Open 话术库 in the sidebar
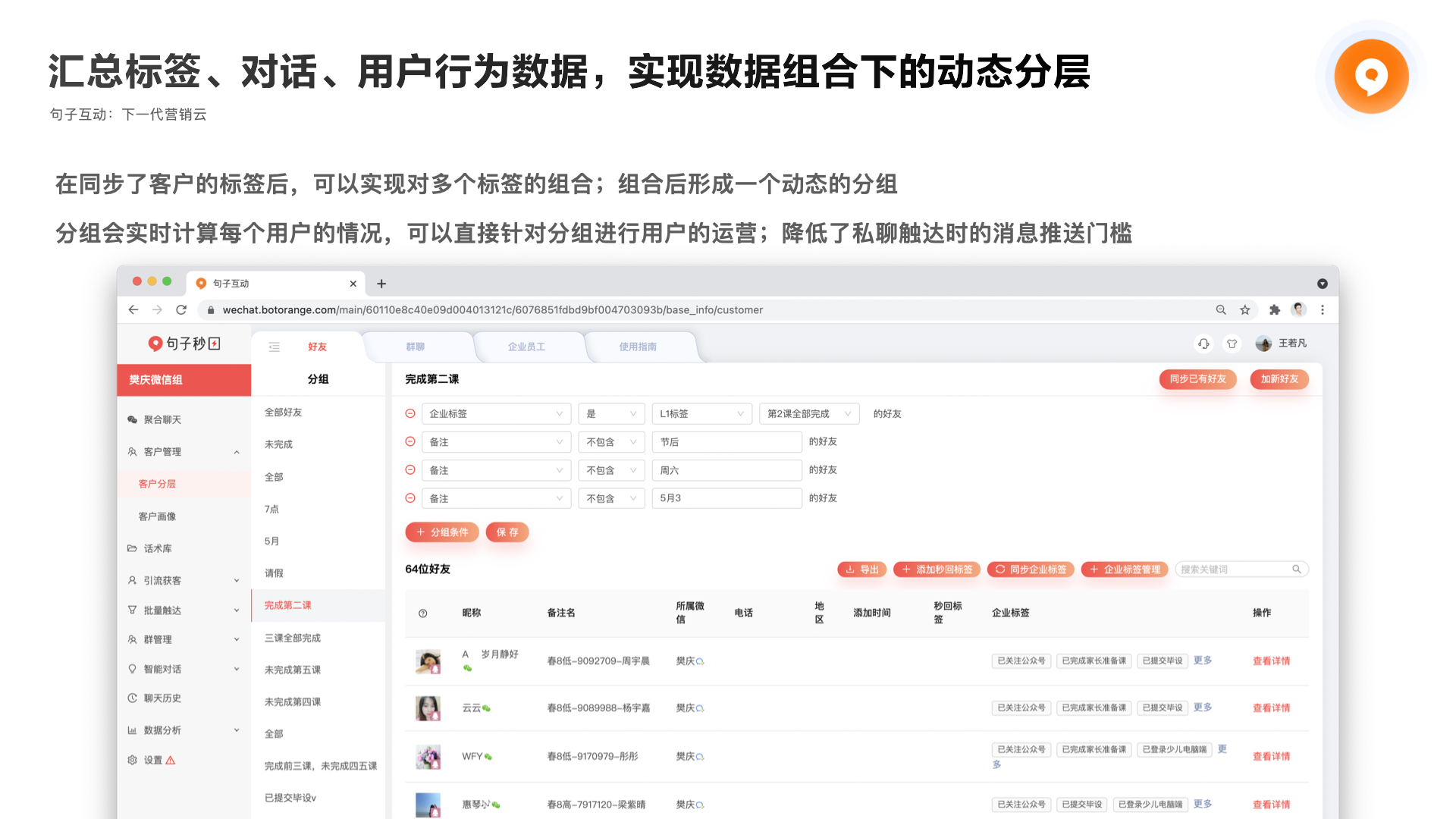Screen dimensions: 1456x819 point(158,548)
